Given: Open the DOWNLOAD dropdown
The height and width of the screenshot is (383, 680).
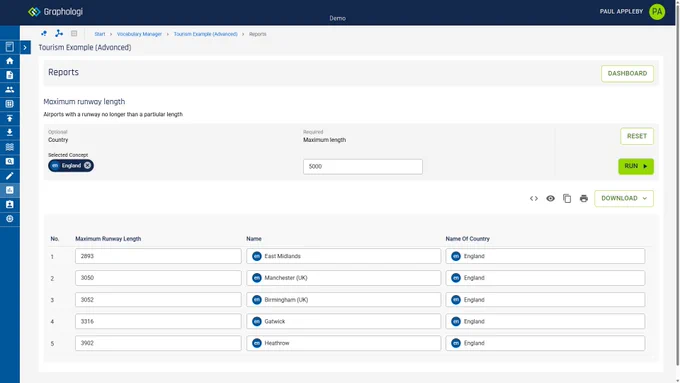Looking at the screenshot, I should (x=624, y=198).
